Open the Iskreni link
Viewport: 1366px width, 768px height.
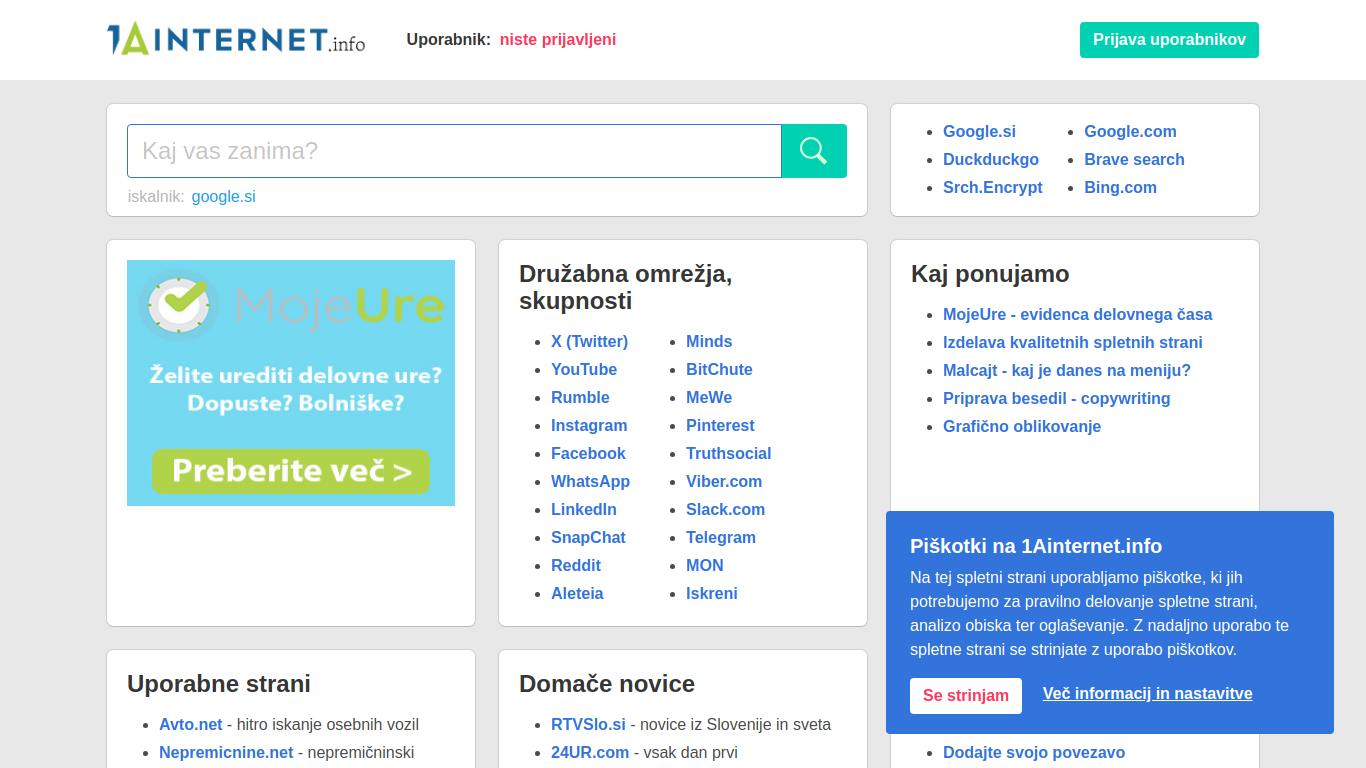tap(712, 594)
